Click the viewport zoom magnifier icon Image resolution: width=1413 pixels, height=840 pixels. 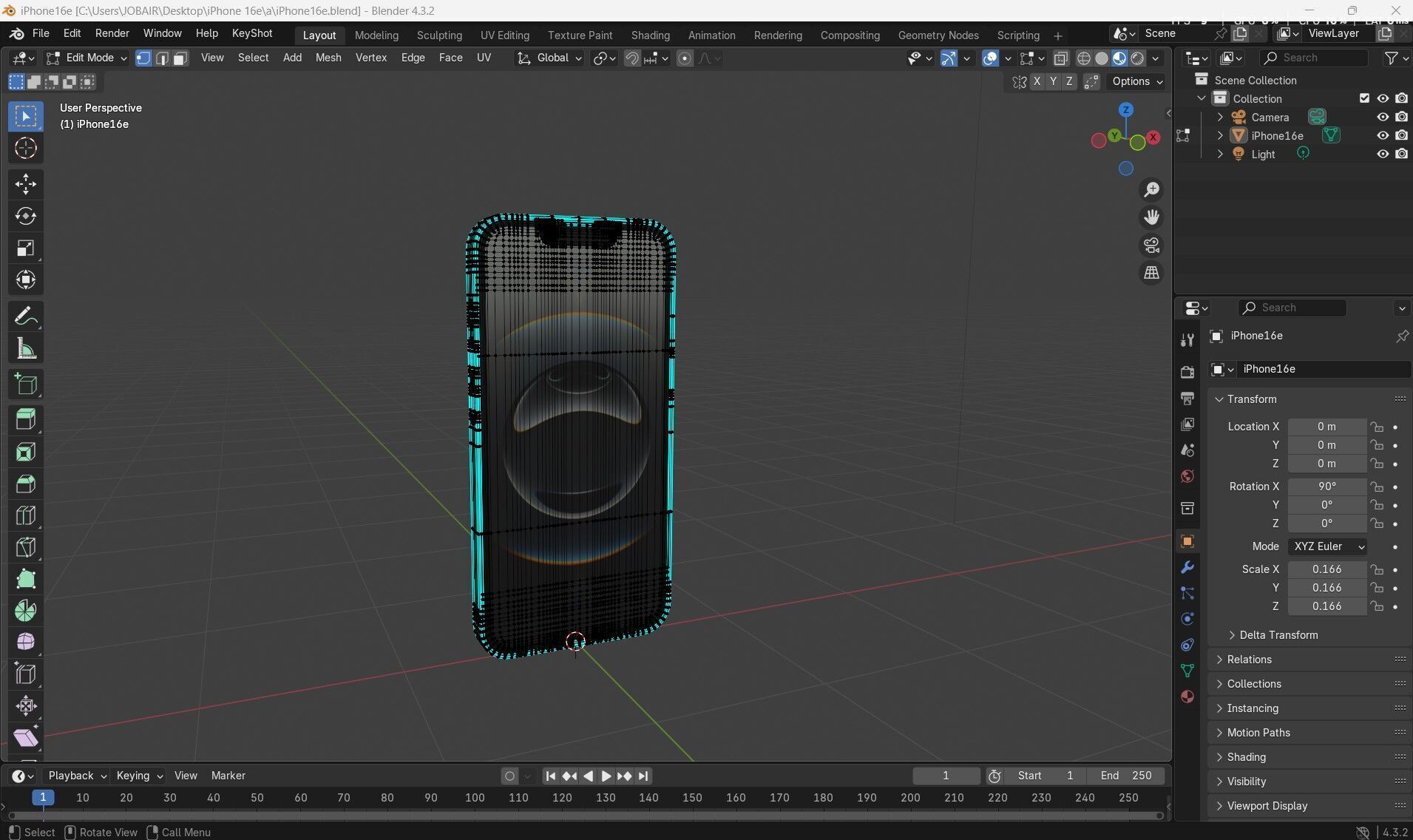(1151, 190)
